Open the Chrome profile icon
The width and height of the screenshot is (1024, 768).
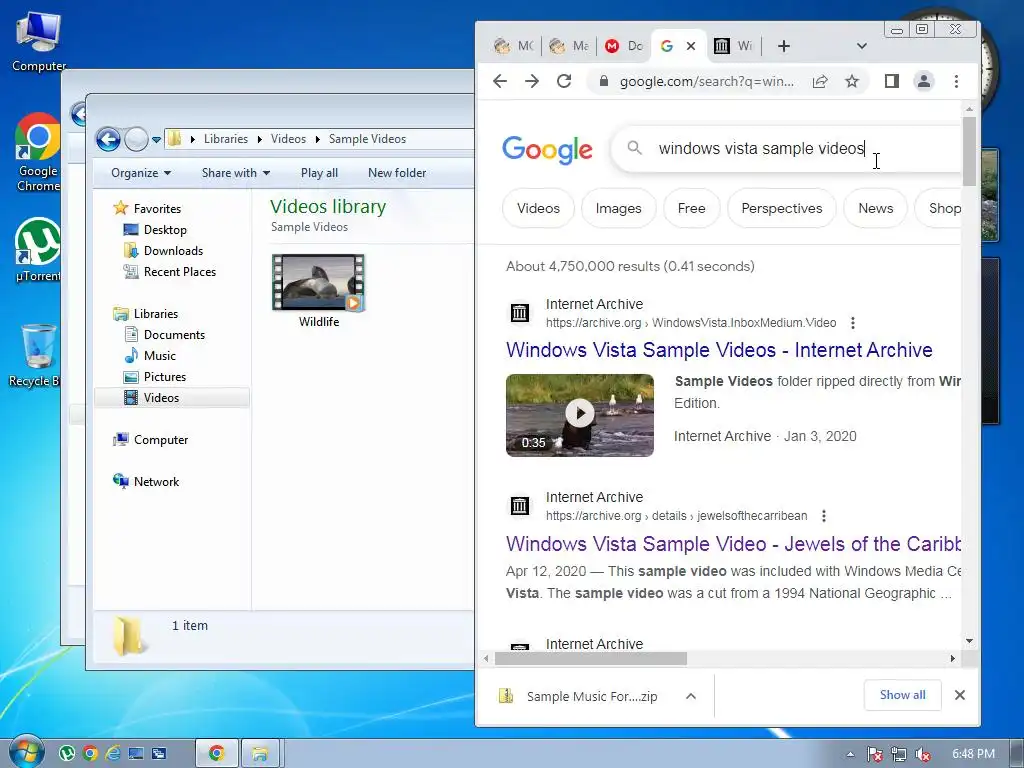(x=923, y=81)
